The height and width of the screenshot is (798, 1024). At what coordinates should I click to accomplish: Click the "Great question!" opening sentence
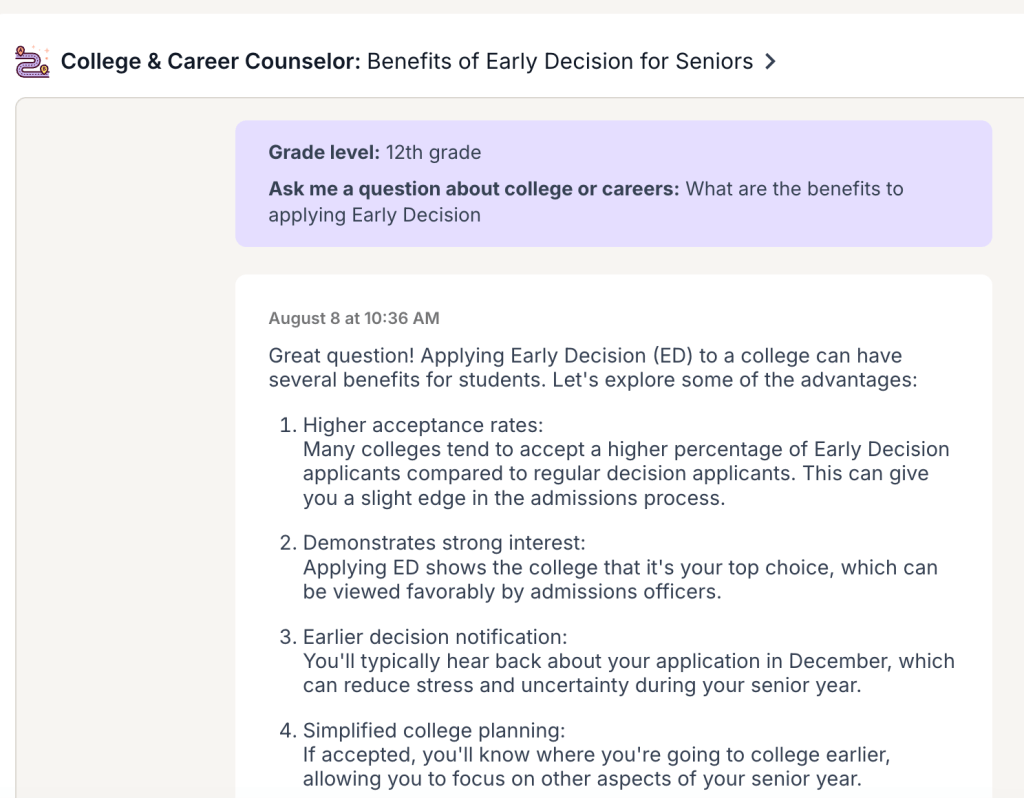[x=341, y=356]
